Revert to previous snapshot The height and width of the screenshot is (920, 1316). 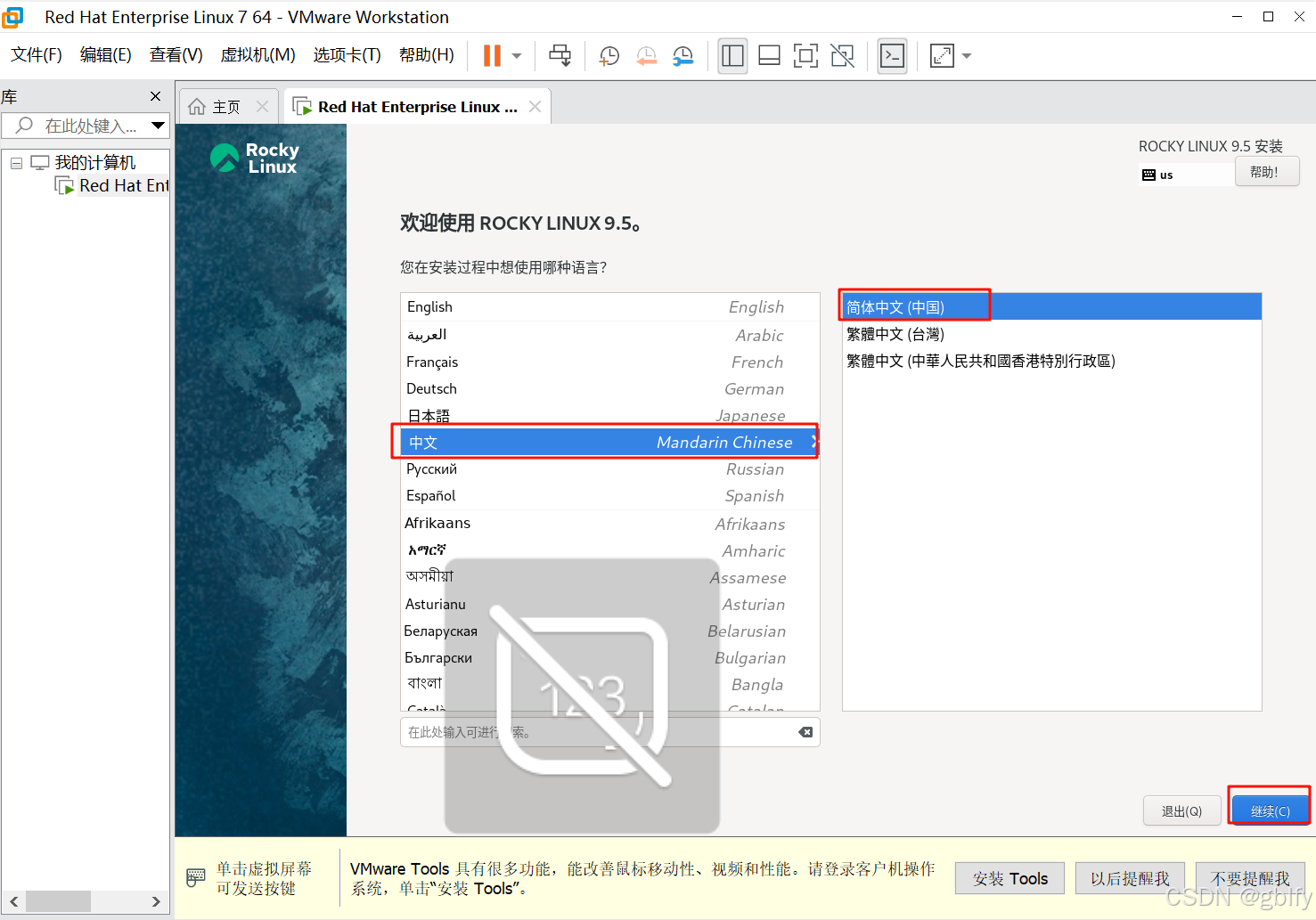tap(647, 55)
